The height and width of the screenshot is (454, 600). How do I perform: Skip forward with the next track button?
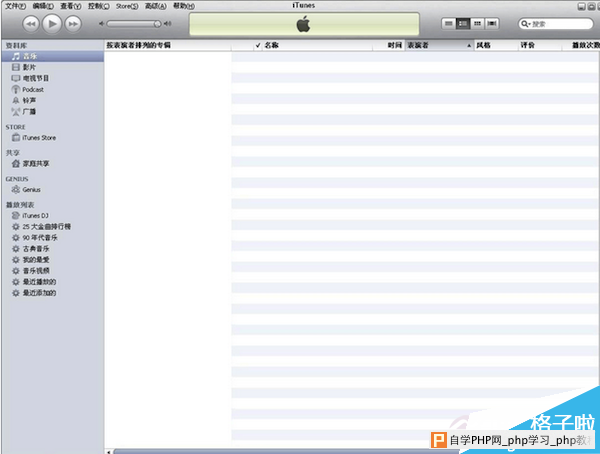click(x=73, y=24)
